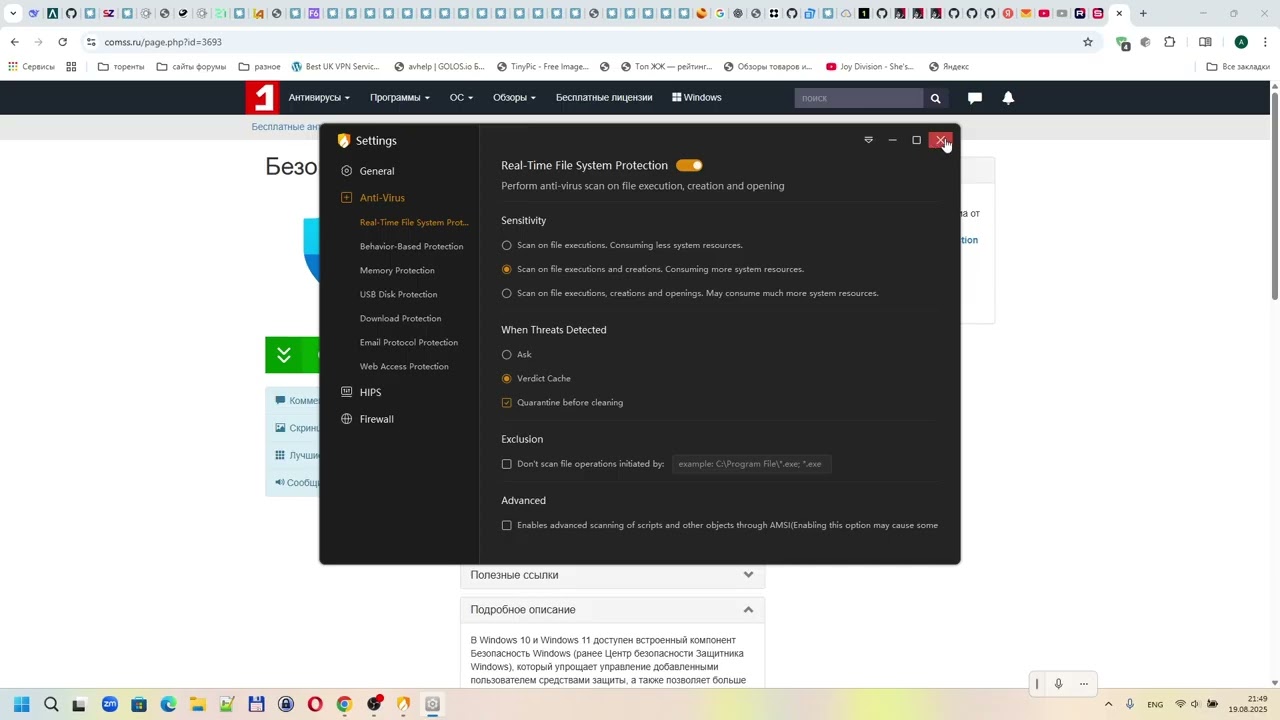Open the browser Extensions puzzle icon
Screen dimensions: 1280x720
pyautogui.click(x=1169, y=42)
